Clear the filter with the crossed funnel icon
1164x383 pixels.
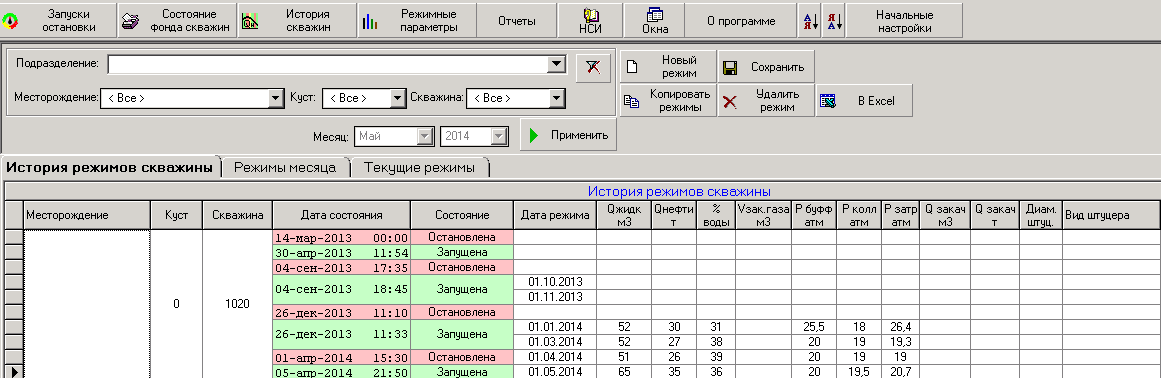[x=593, y=68]
